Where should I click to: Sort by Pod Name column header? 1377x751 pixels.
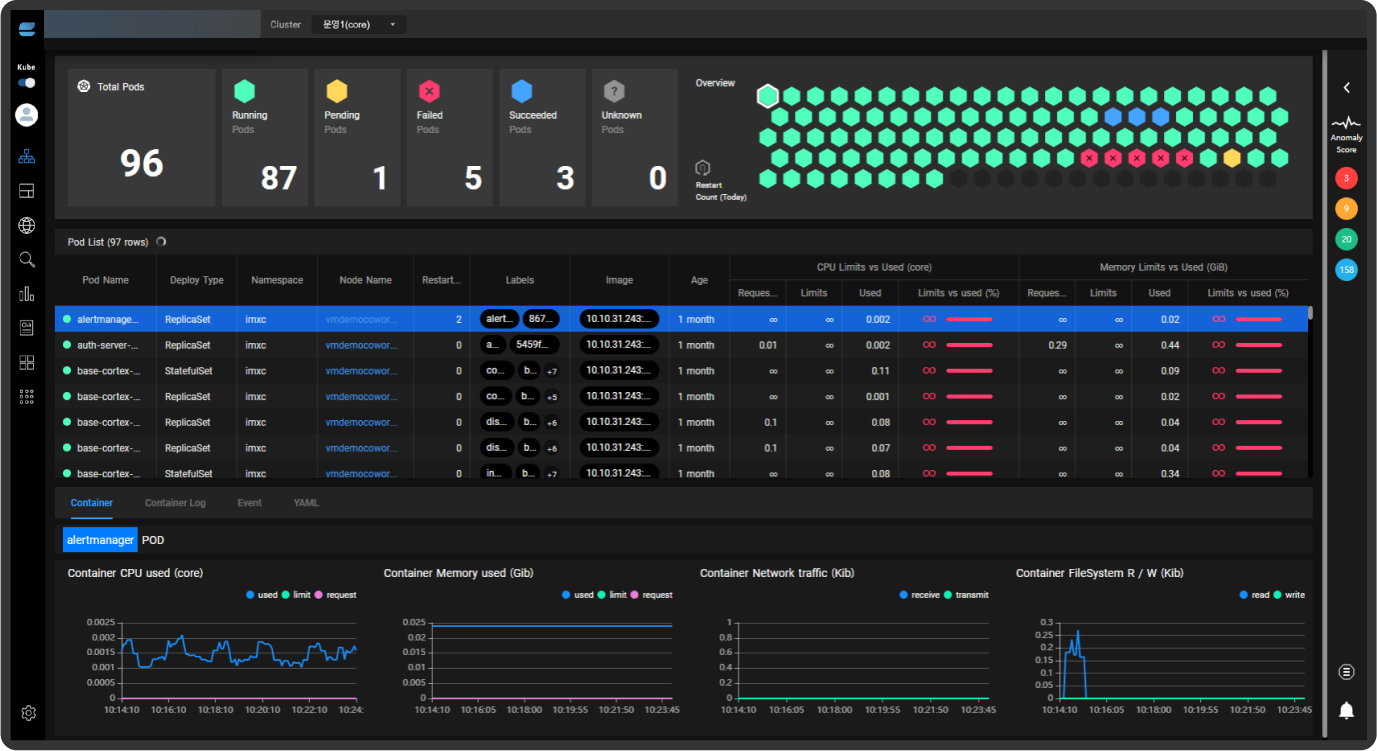click(106, 281)
